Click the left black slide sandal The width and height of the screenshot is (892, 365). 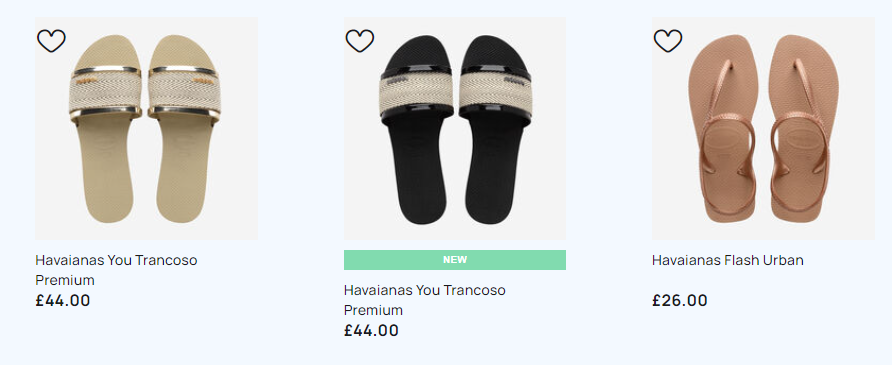click(416, 130)
